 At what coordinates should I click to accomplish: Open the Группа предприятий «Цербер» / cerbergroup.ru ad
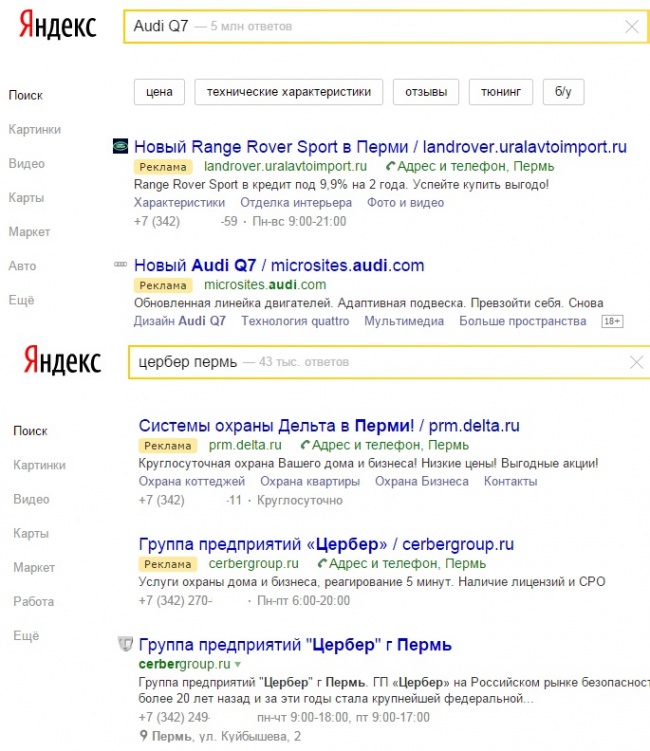326,544
